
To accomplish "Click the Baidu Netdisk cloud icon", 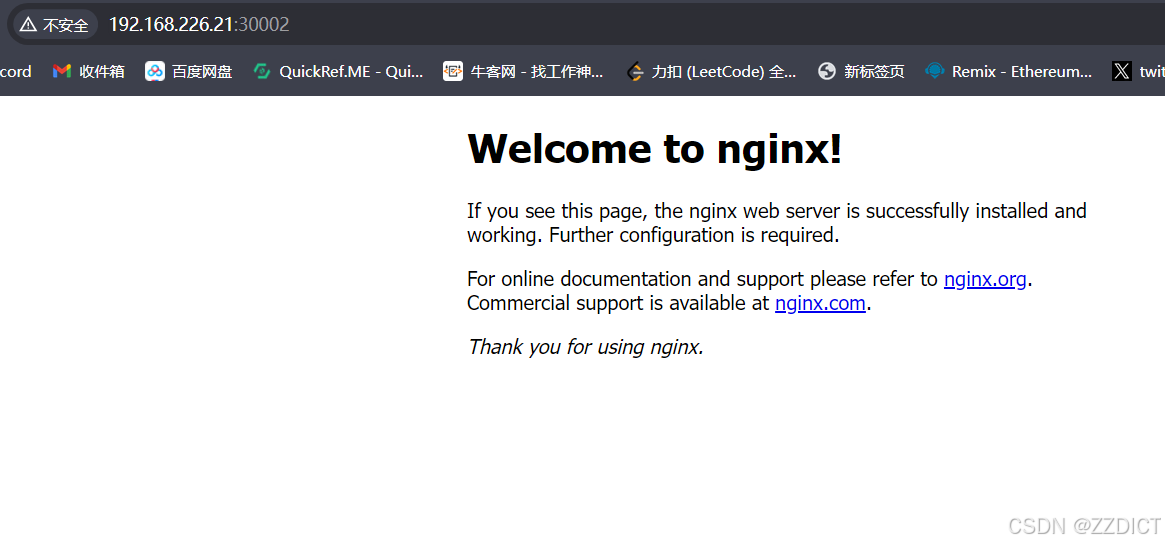I will pyautogui.click(x=155, y=71).
